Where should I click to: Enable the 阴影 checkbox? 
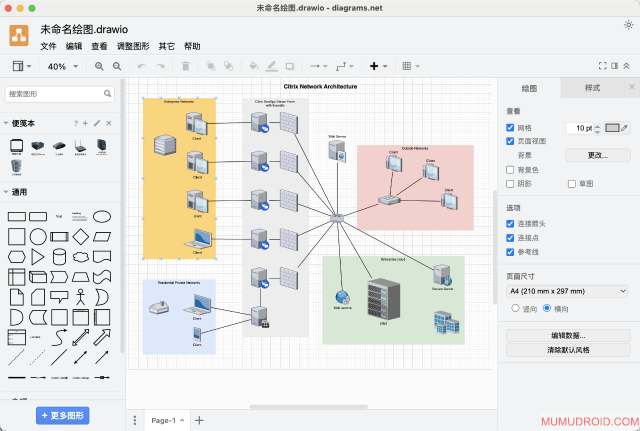[x=510, y=184]
